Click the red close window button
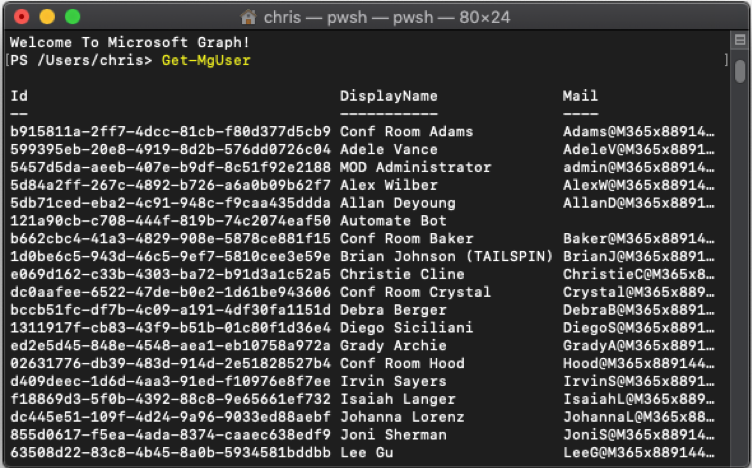Screen dimensions: 752x468 pos(22,17)
